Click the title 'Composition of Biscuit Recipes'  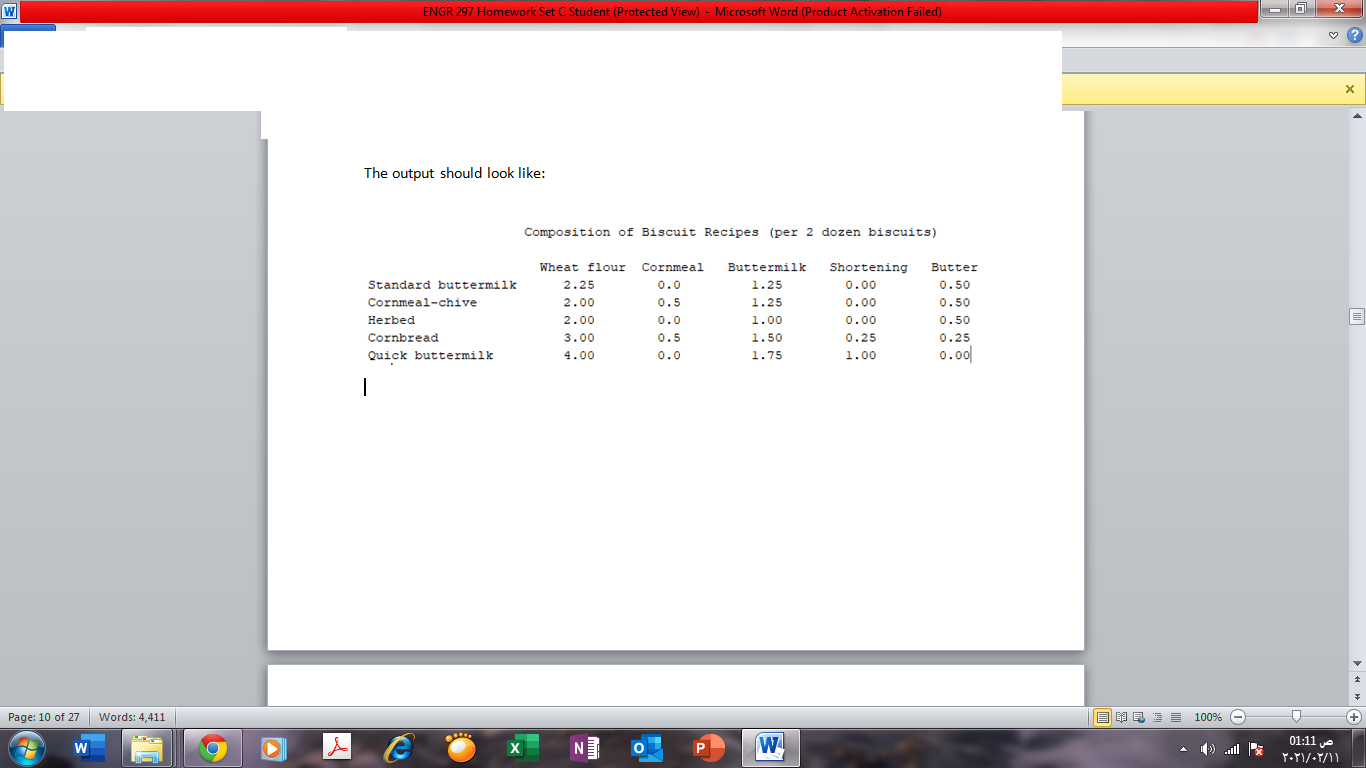click(x=642, y=232)
